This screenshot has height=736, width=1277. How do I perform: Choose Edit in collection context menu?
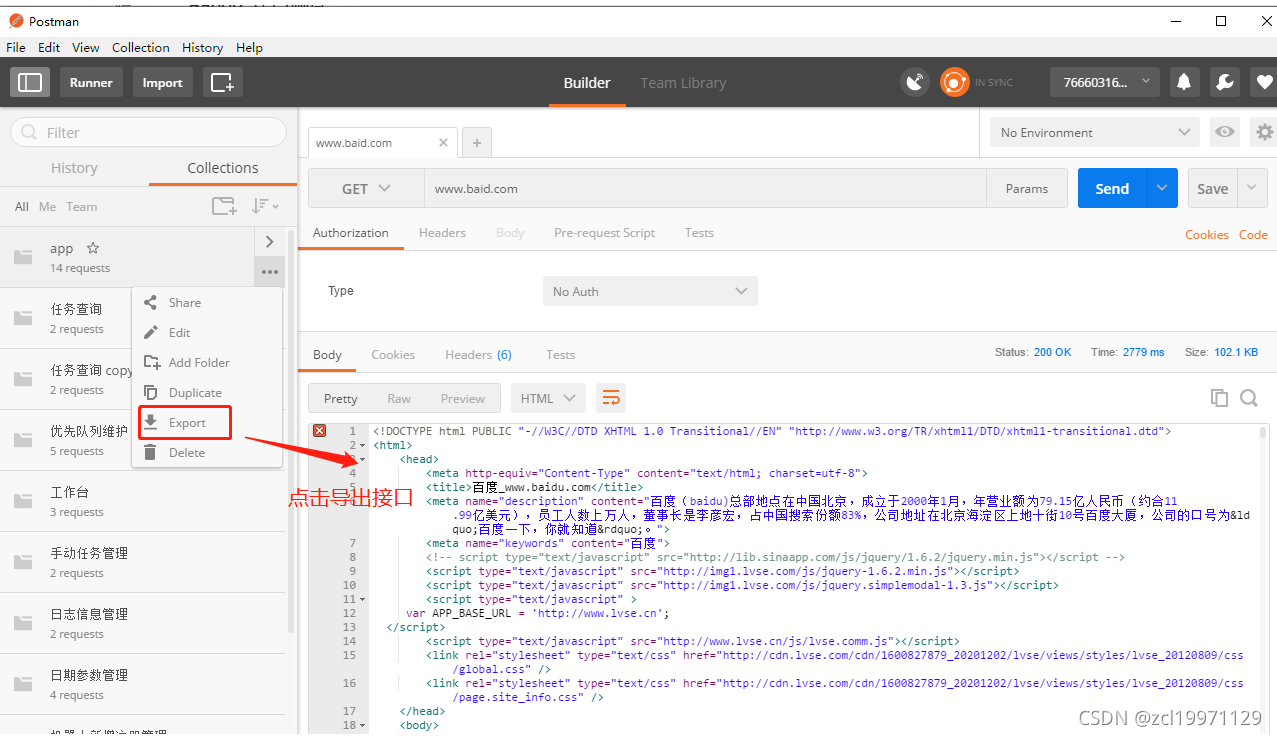tap(206, 332)
